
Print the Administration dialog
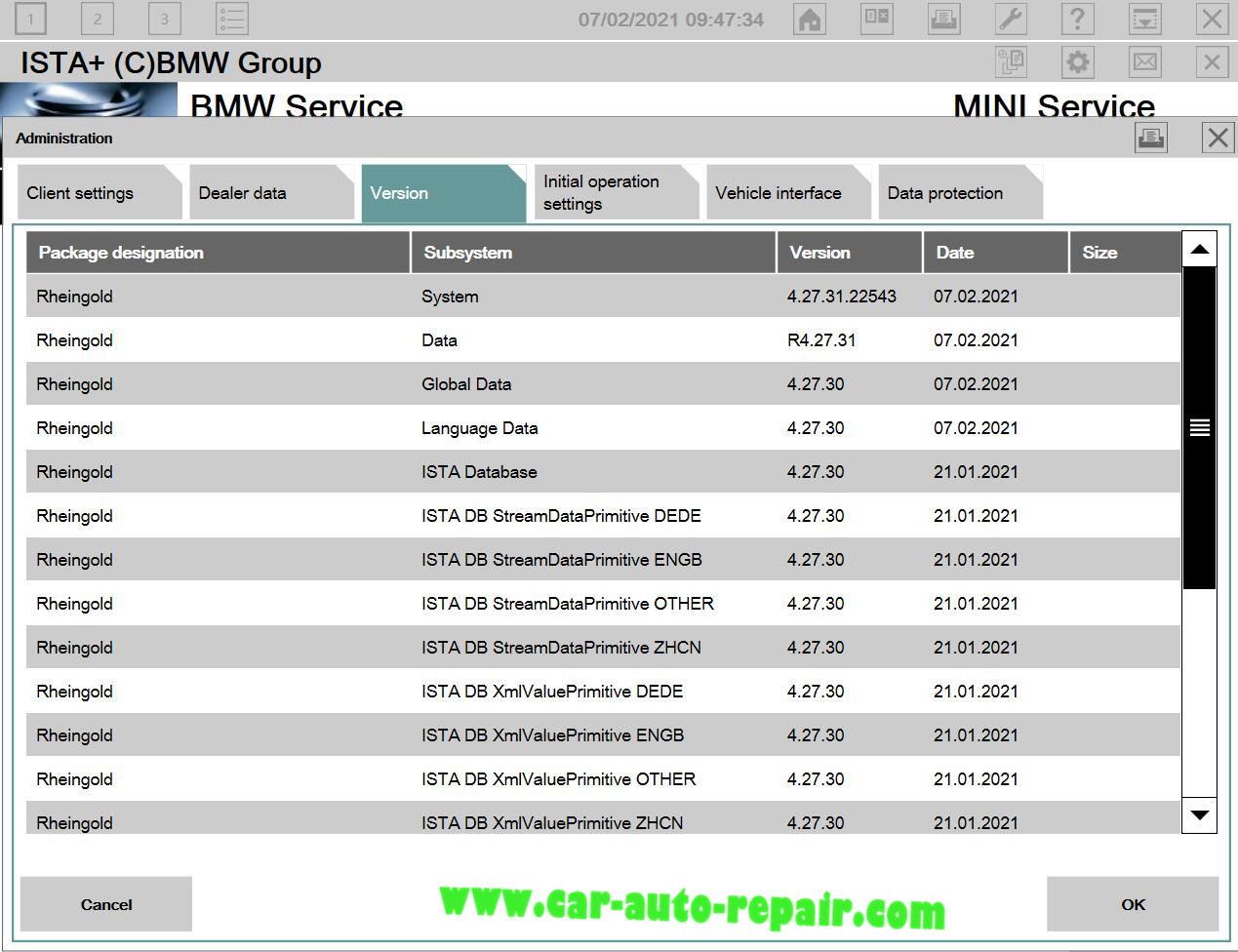tap(1151, 138)
